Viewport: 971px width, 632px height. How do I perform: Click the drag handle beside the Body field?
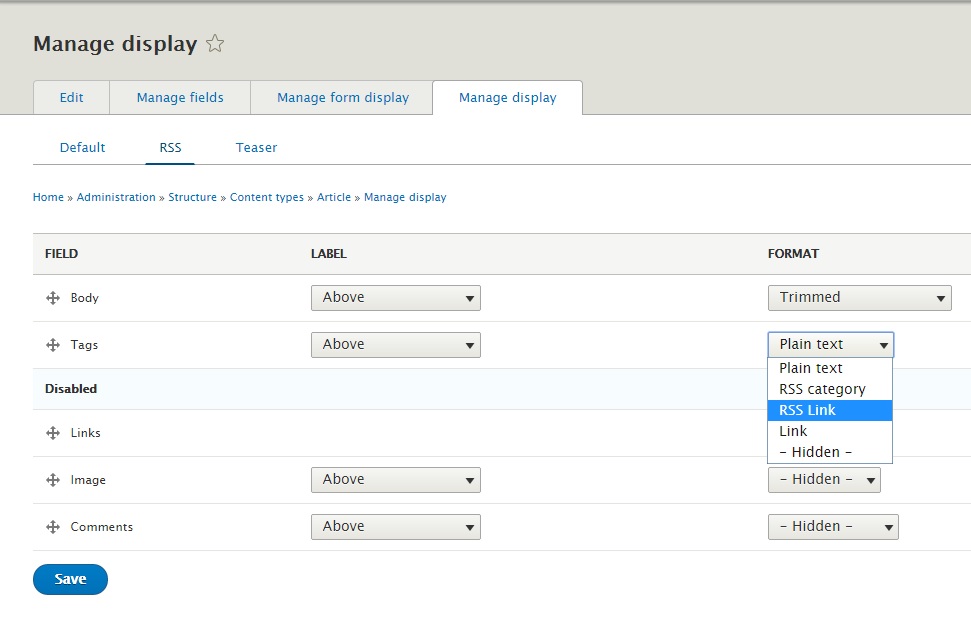click(x=53, y=297)
